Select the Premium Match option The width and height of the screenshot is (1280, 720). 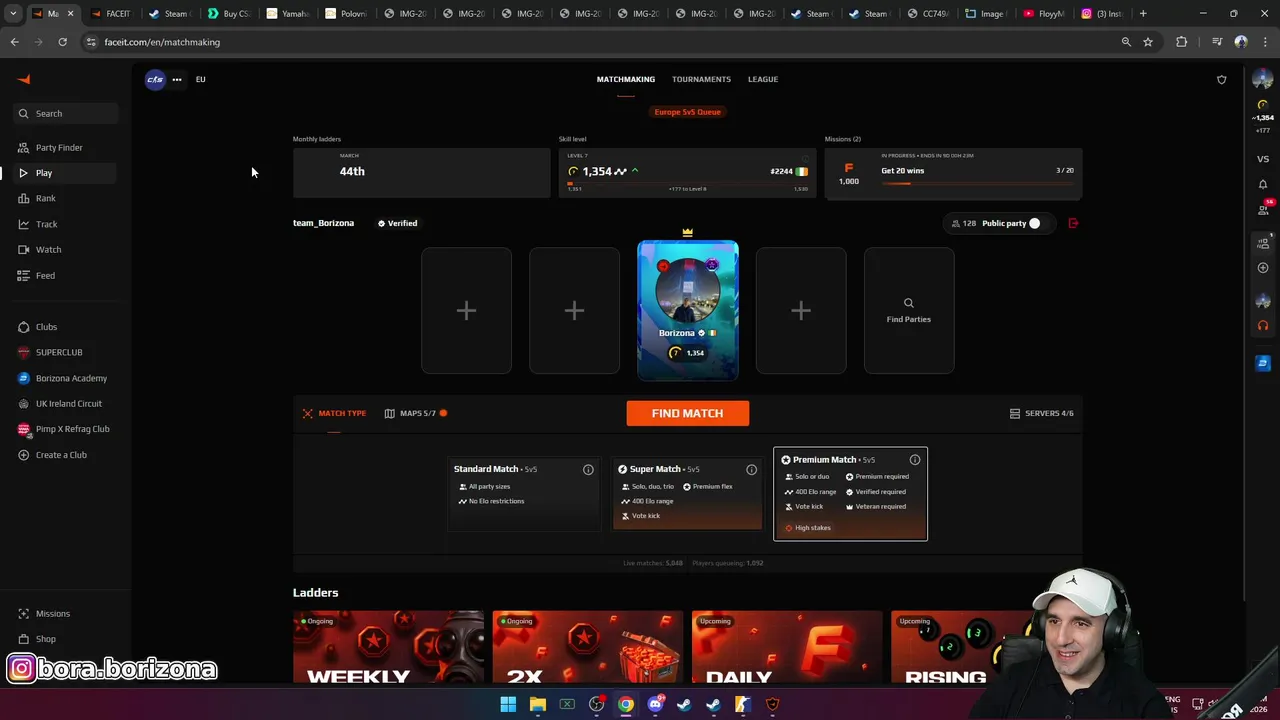tap(850, 494)
